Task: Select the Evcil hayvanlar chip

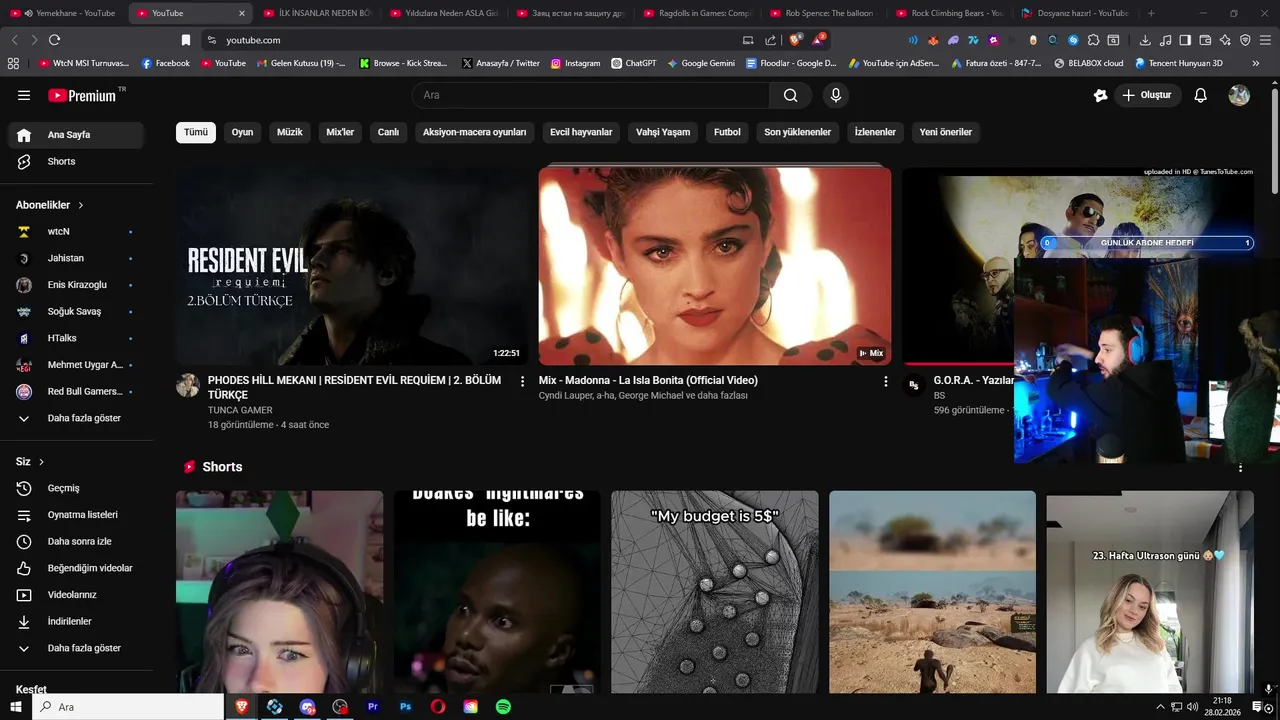Action: 581,132
